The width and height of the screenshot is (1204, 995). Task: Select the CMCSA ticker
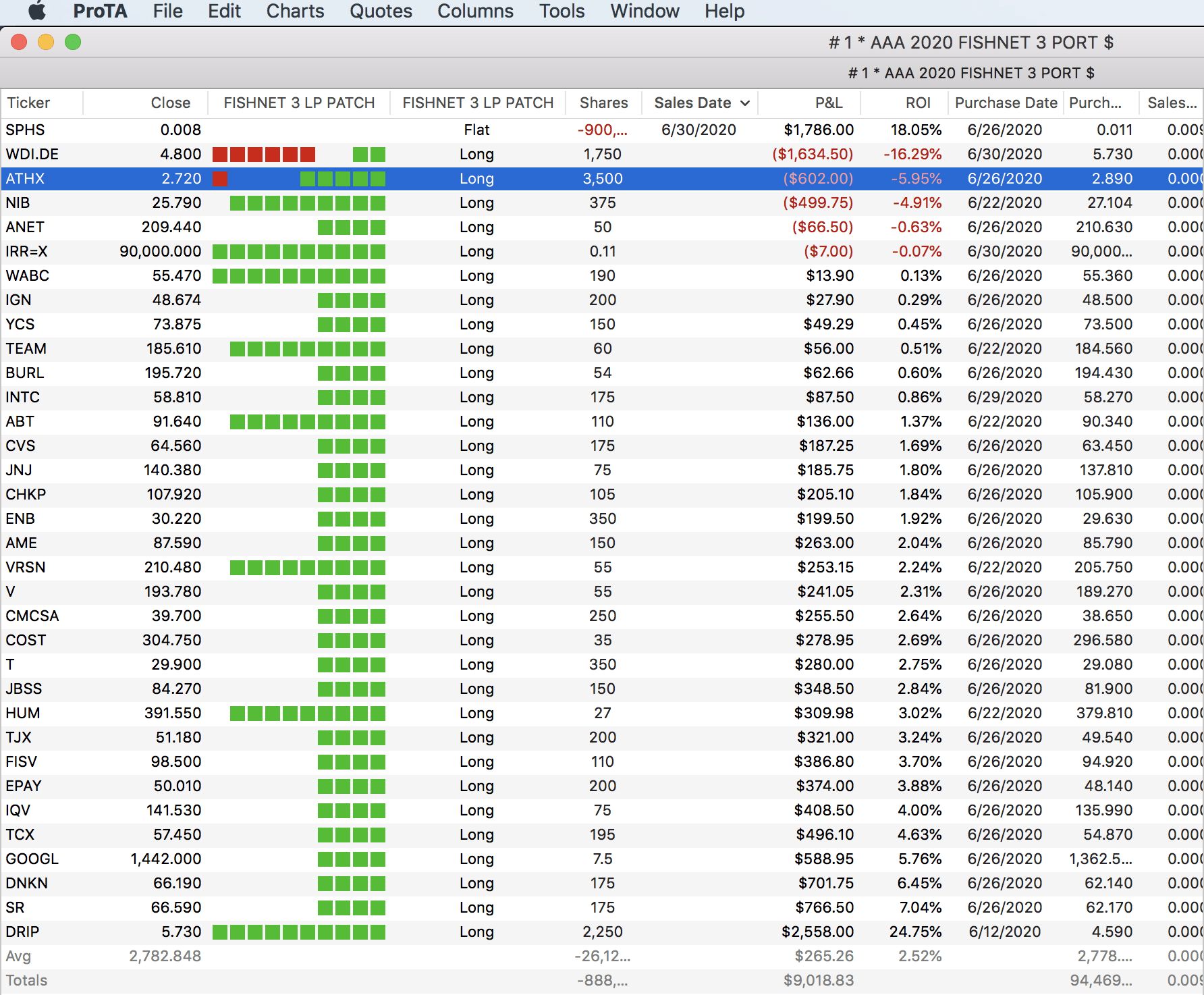[32, 616]
